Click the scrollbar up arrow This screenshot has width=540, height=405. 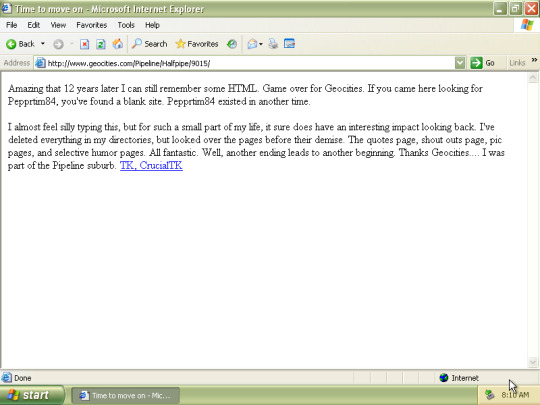[x=533, y=77]
